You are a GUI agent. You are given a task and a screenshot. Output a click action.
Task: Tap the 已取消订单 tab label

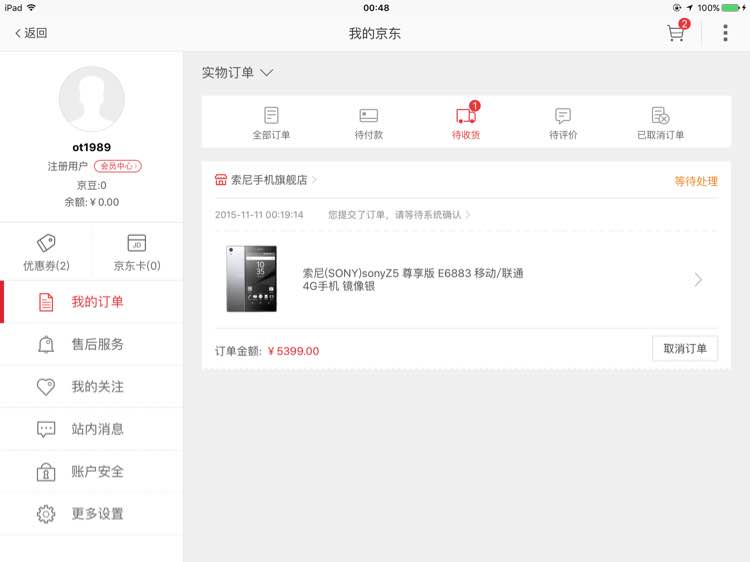coord(660,135)
